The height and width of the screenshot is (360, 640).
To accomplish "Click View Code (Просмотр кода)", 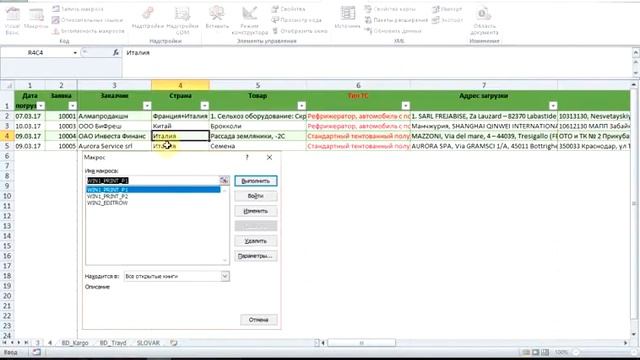I will point(297,20).
